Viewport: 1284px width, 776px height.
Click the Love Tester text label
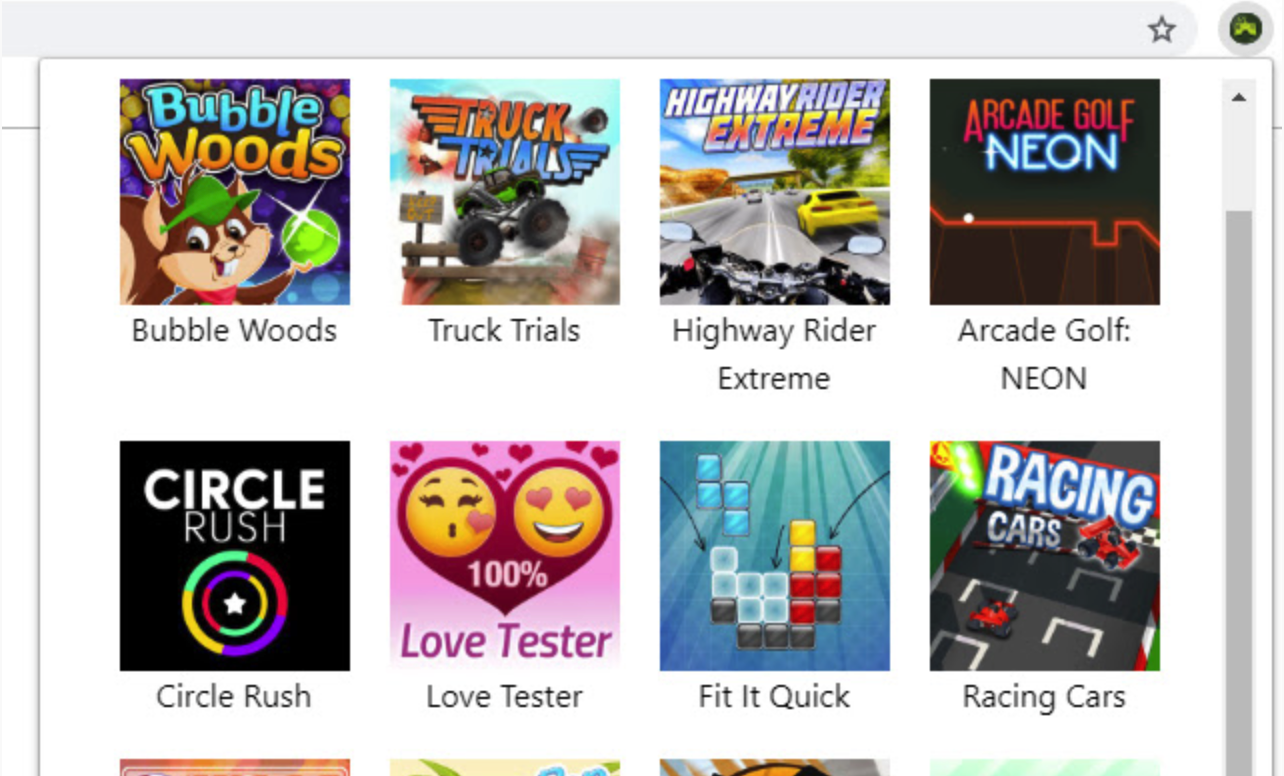(x=504, y=696)
